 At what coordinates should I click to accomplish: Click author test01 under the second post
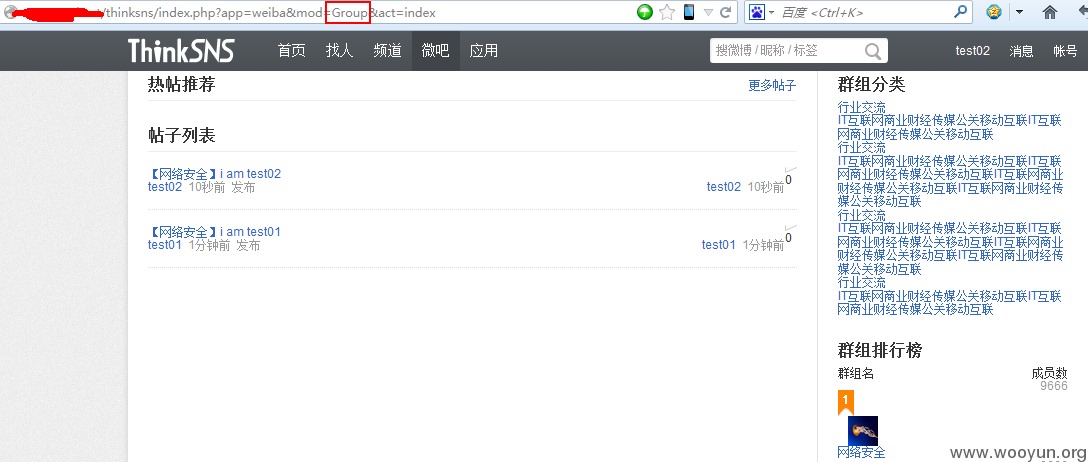click(165, 245)
